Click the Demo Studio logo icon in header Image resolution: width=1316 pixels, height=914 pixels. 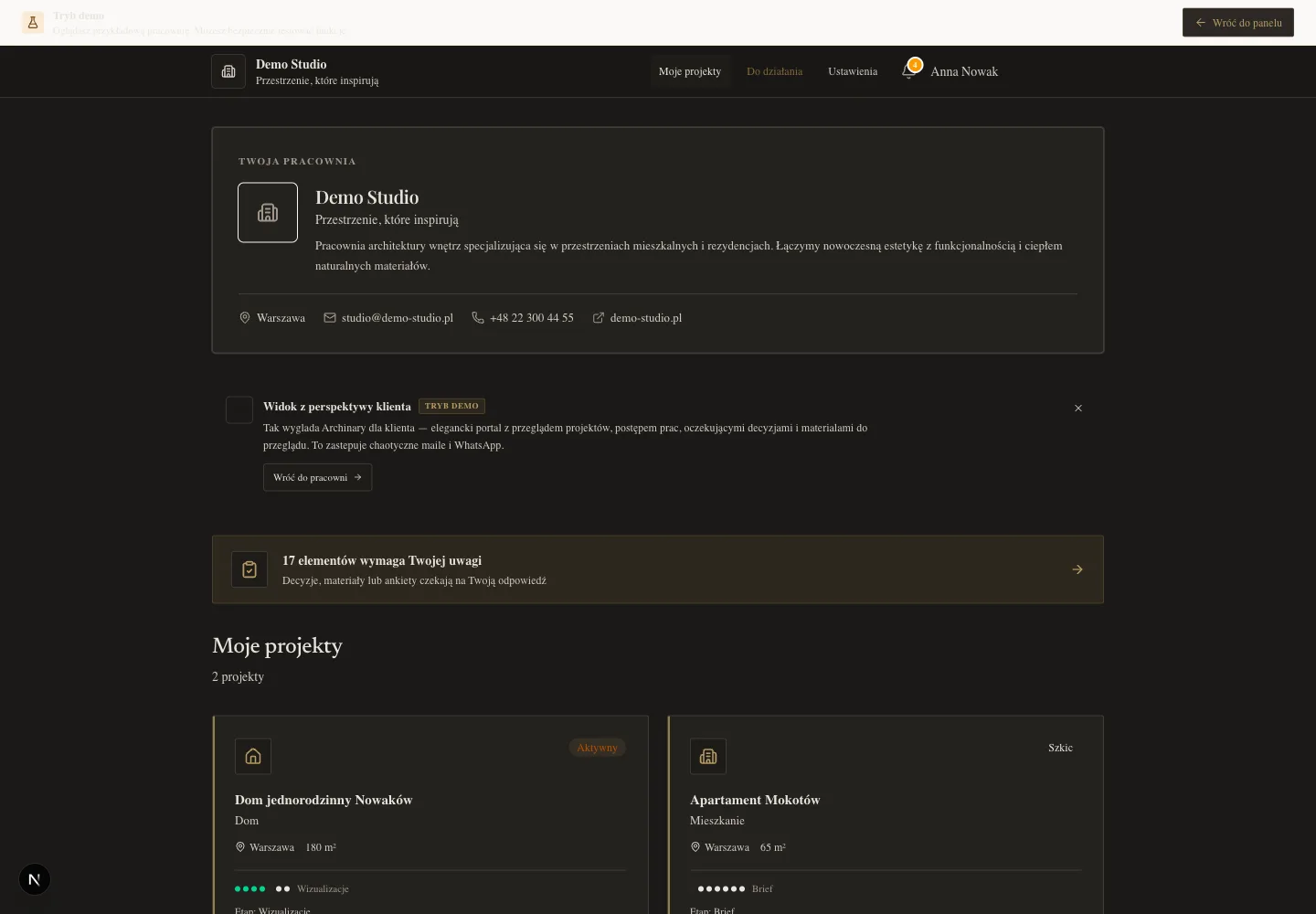[x=228, y=71]
